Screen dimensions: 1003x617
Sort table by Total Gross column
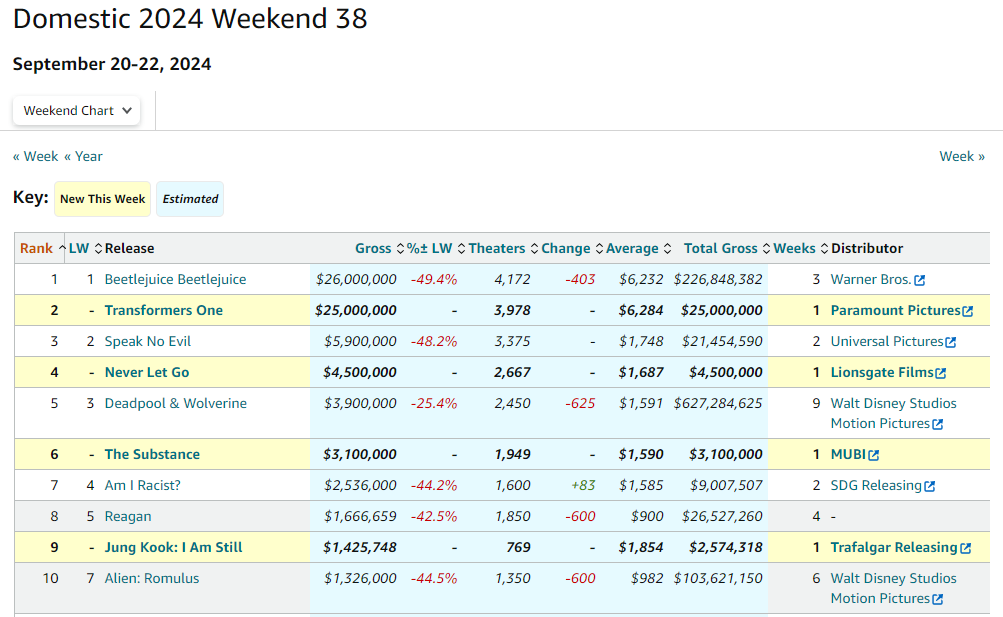tap(727, 248)
